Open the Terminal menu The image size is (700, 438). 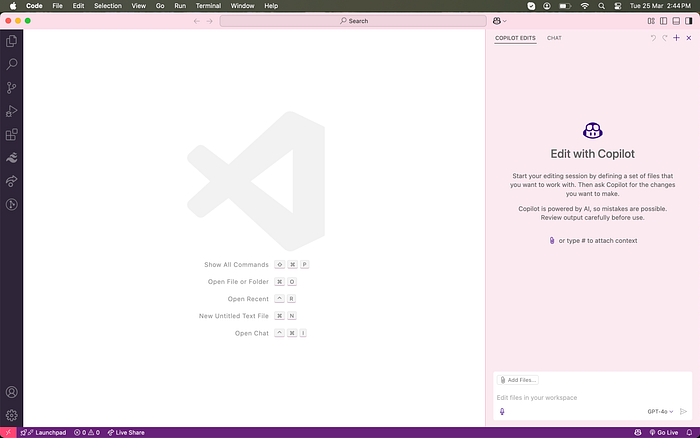(208, 6)
